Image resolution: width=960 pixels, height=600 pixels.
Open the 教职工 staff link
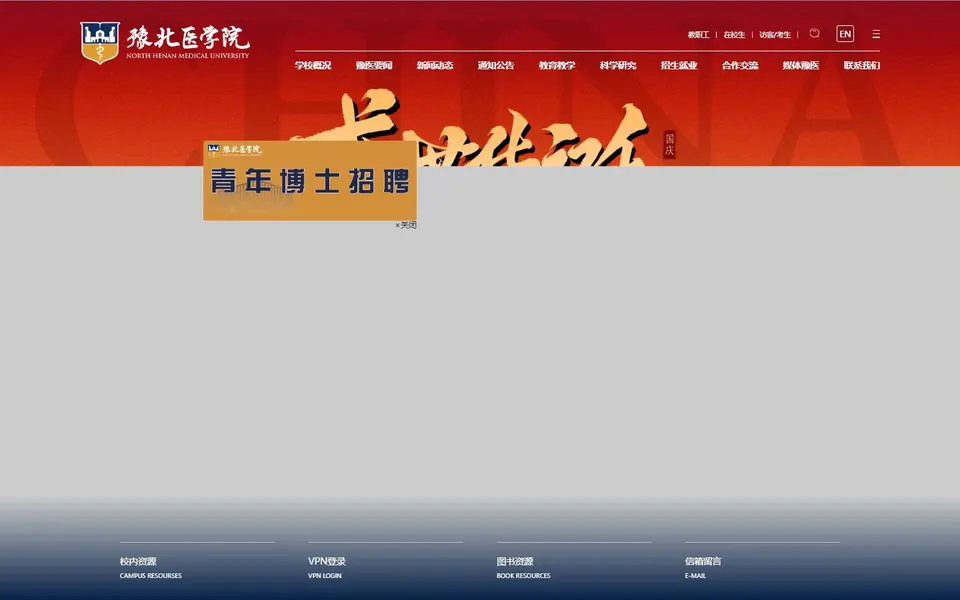698,35
